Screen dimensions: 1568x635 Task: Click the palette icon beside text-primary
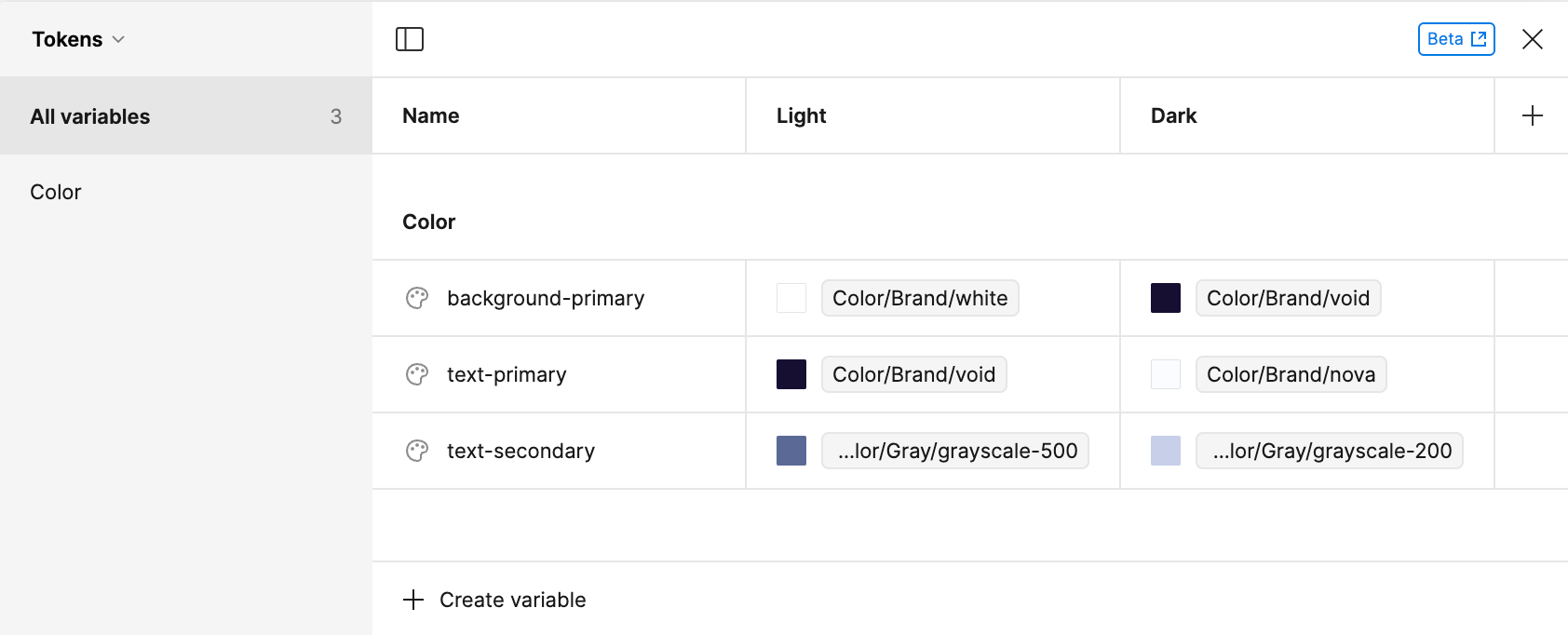click(x=417, y=374)
